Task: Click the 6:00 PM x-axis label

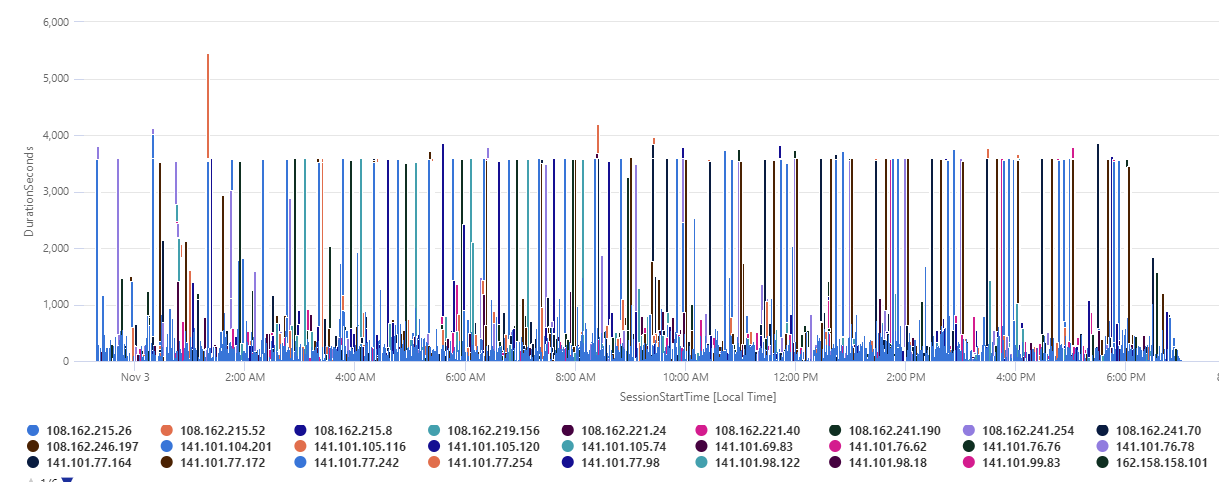Action: 1126,377
